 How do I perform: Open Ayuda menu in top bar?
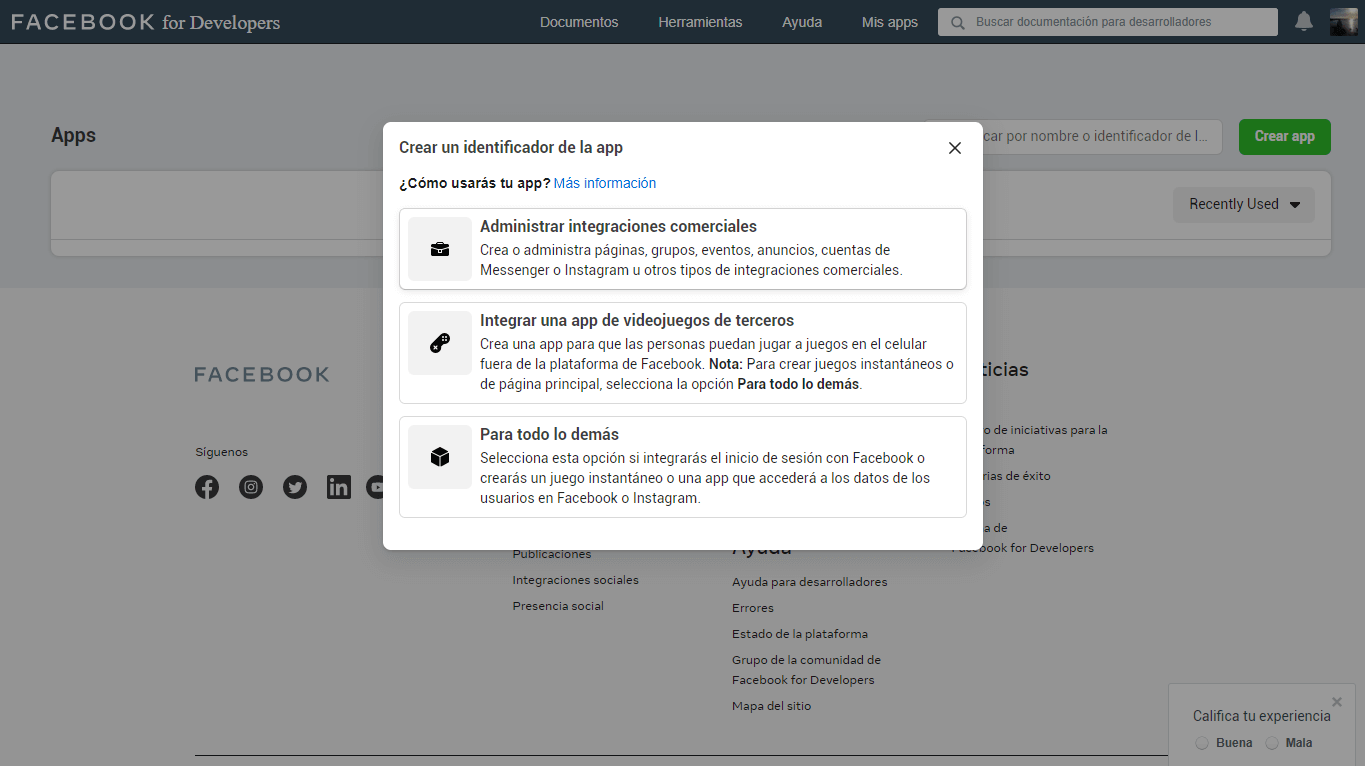click(802, 22)
